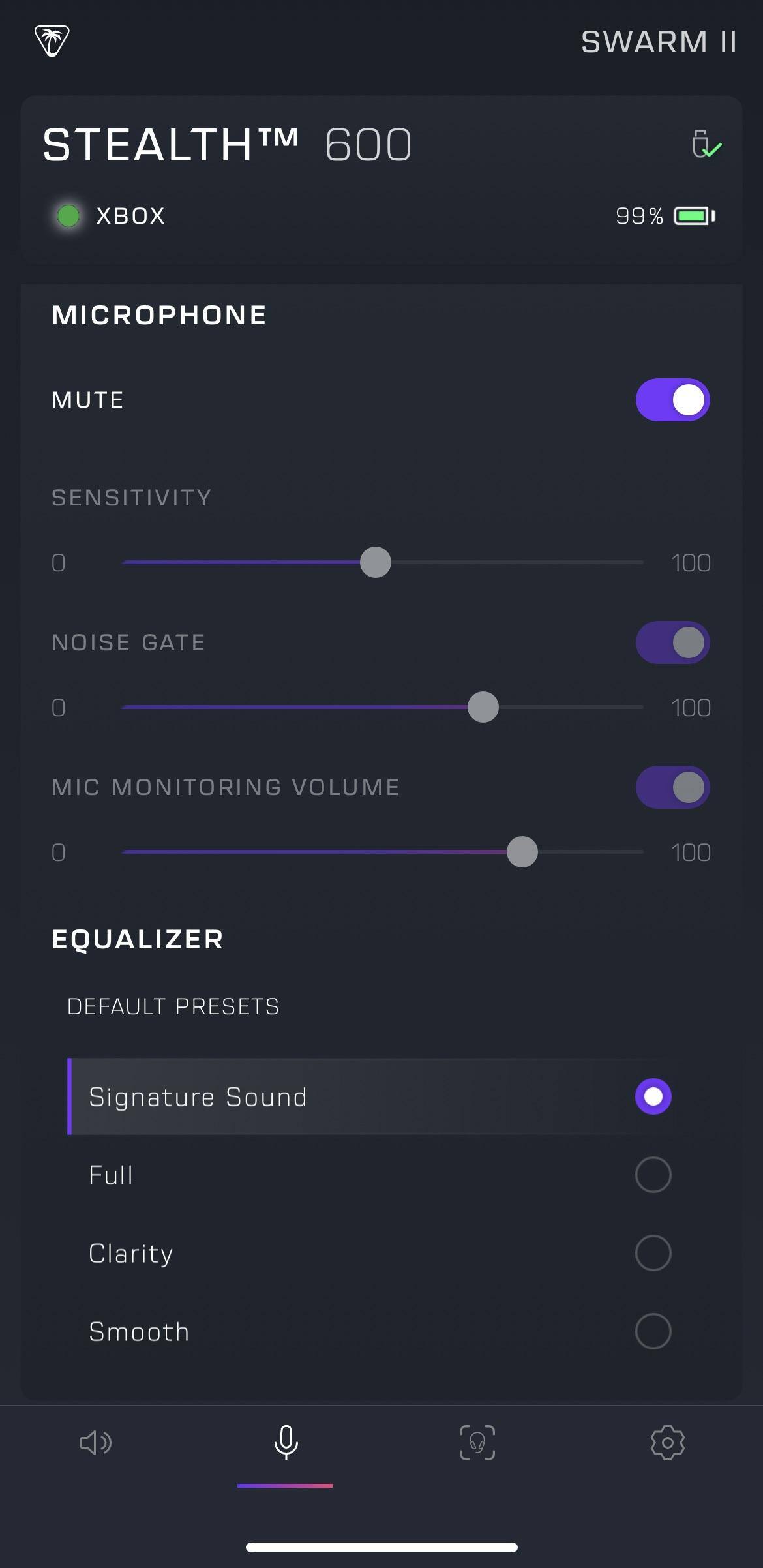763x1568 pixels.
Task: Select the Full equalizer preset
Action: pyautogui.click(x=653, y=1175)
